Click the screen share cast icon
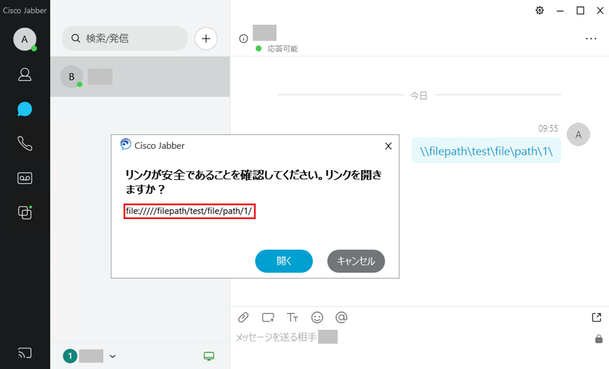Viewport: 609px width, 369px height. pyautogui.click(x=25, y=353)
